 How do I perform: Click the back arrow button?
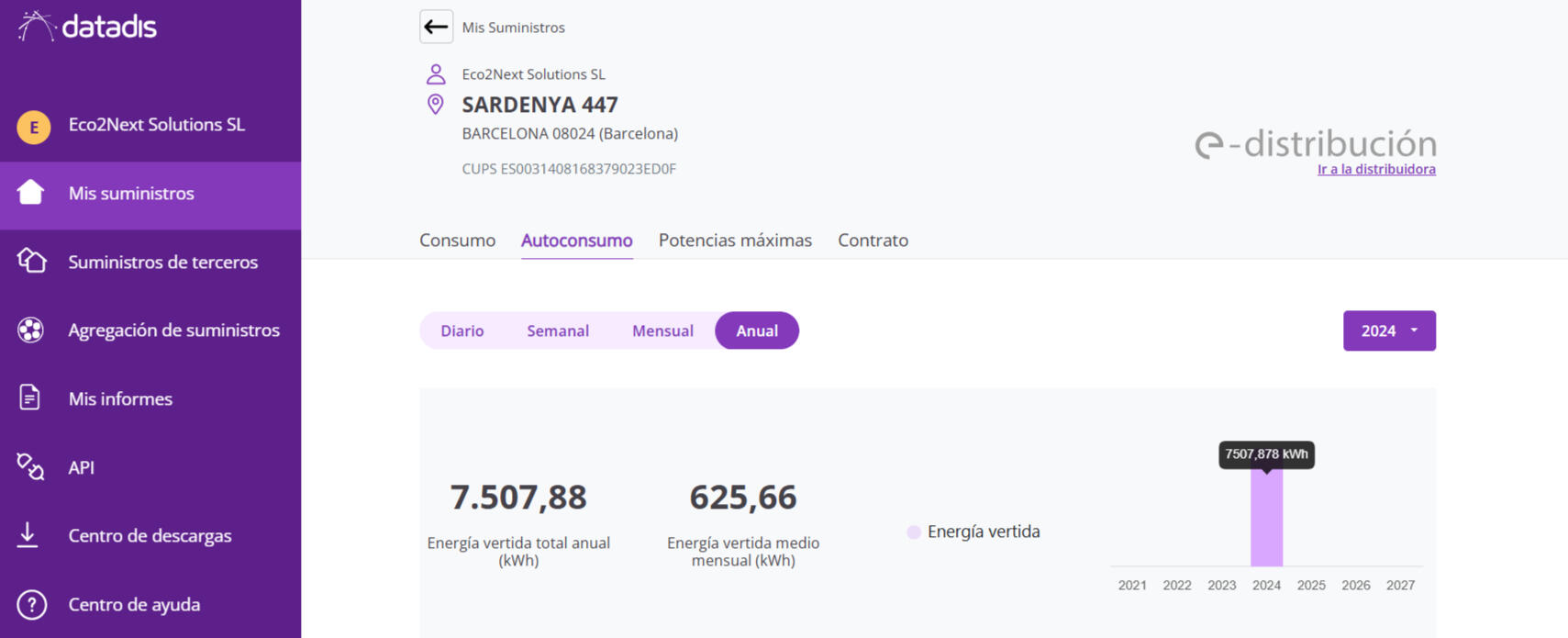click(436, 27)
